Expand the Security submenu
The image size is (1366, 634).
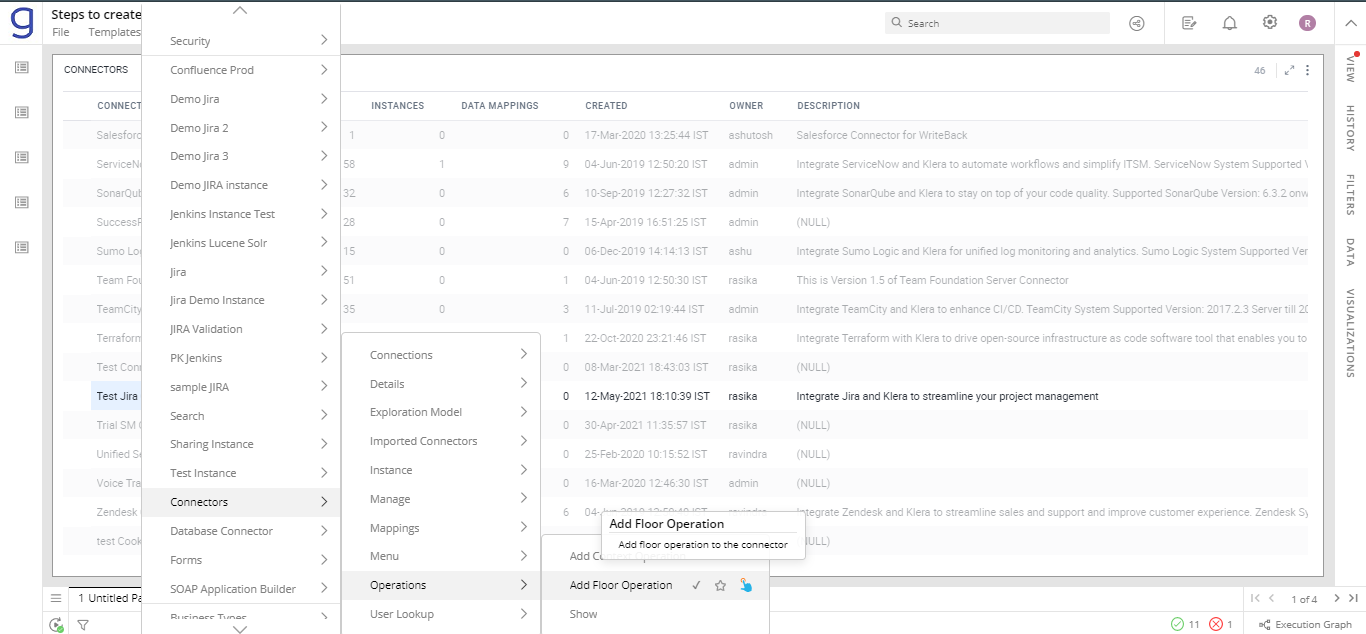[x=324, y=40]
